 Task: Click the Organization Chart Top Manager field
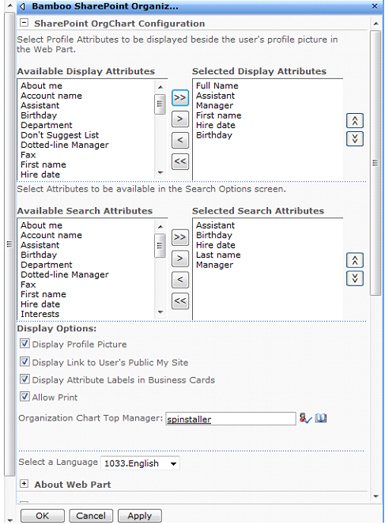231,419
